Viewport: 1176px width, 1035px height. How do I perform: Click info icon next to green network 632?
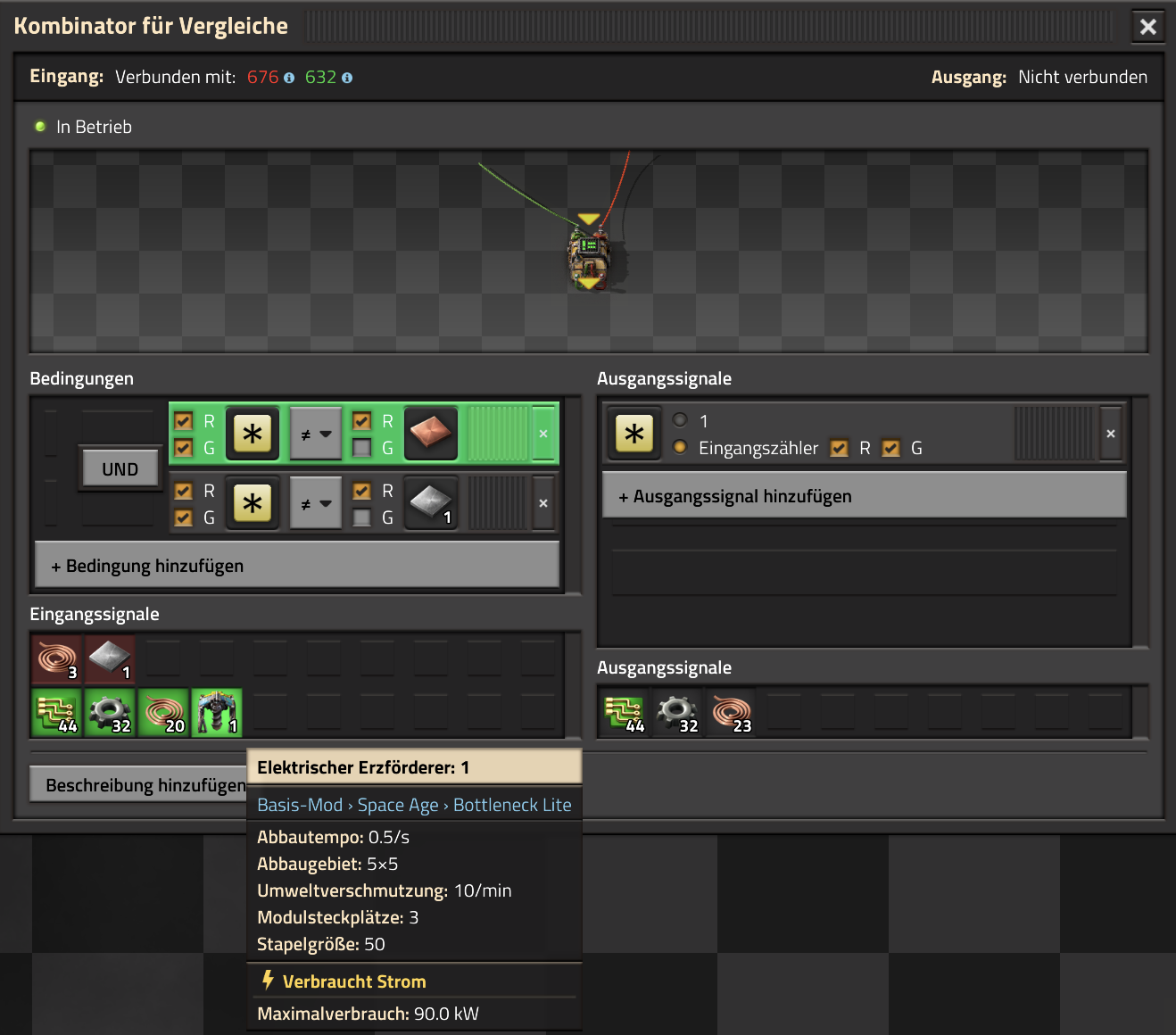tap(347, 78)
